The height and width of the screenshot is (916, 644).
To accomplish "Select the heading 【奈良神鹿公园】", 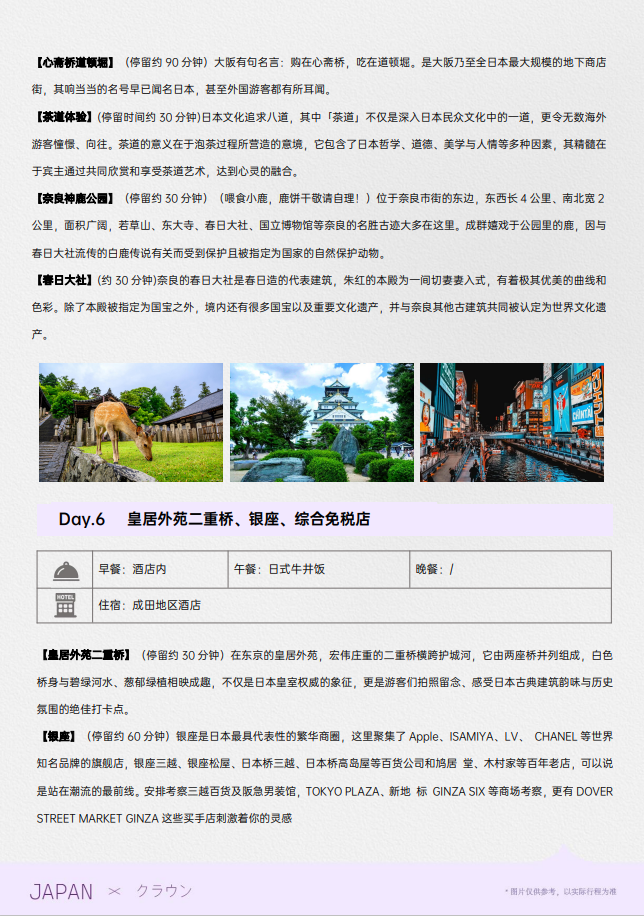I will click(74, 199).
